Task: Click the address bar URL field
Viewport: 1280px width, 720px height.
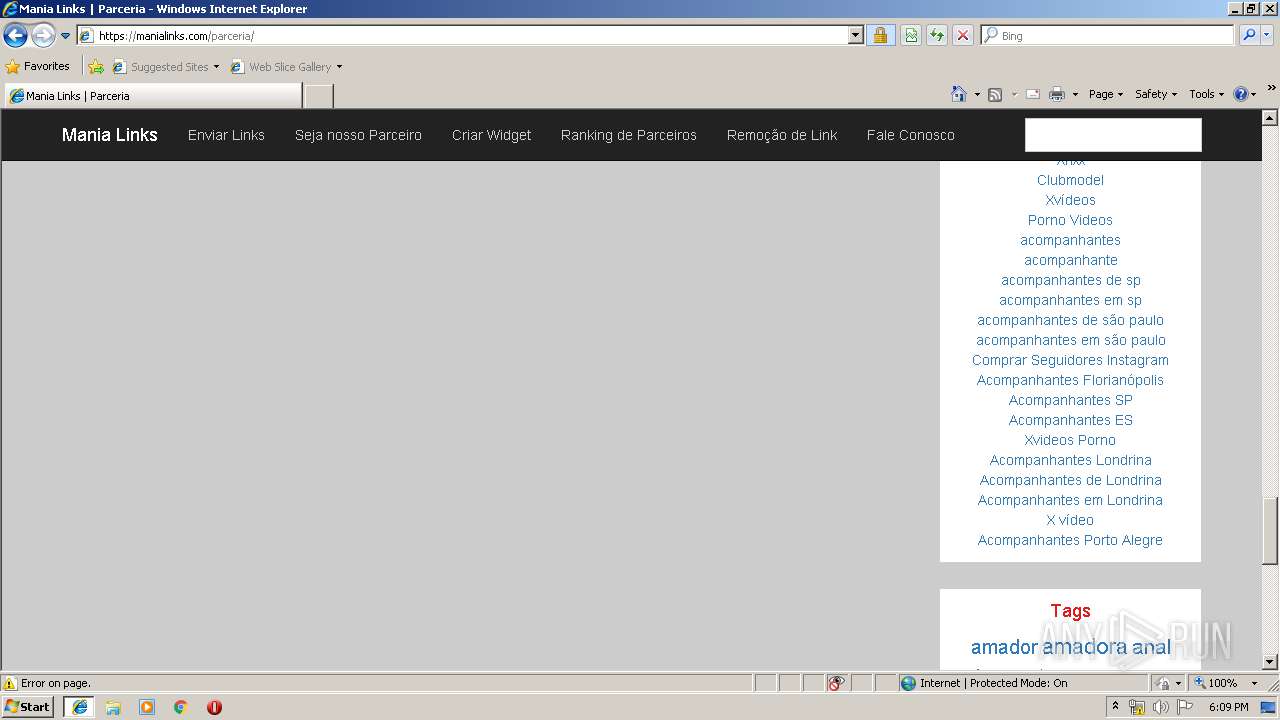Action: [x=463, y=35]
